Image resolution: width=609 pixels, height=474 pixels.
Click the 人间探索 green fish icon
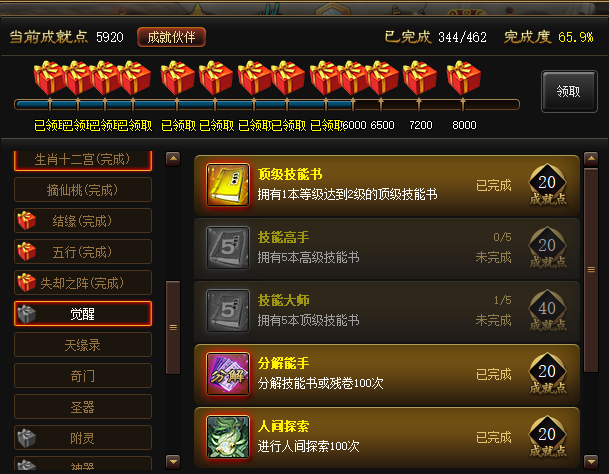tap(228, 437)
